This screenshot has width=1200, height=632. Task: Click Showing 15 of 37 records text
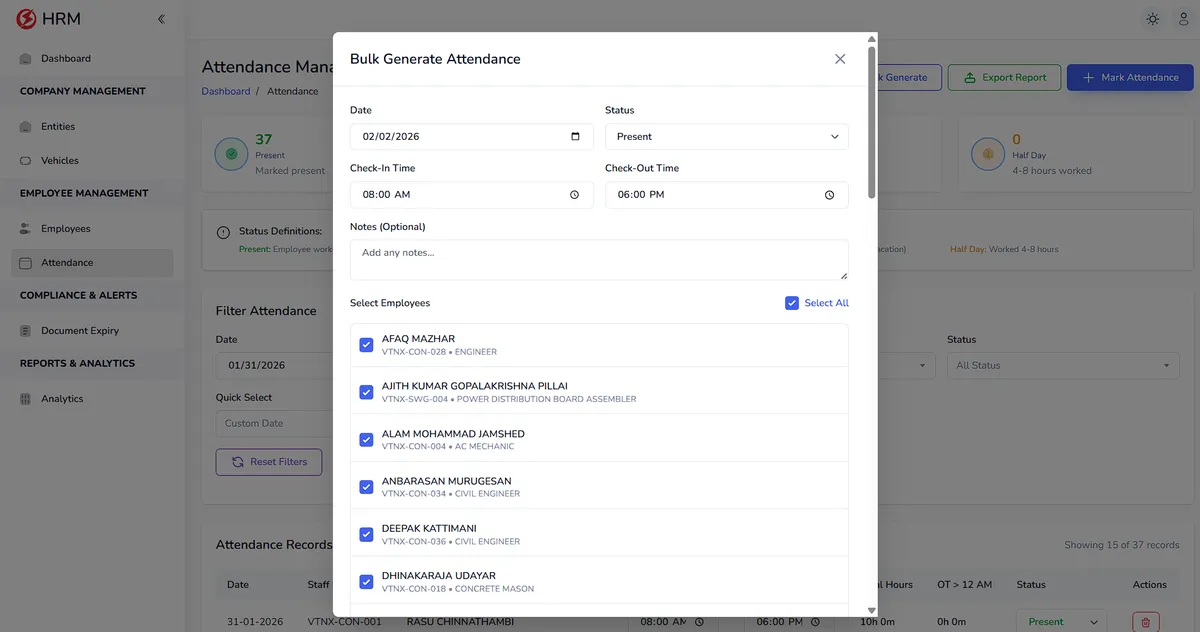(x=1122, y=545)
